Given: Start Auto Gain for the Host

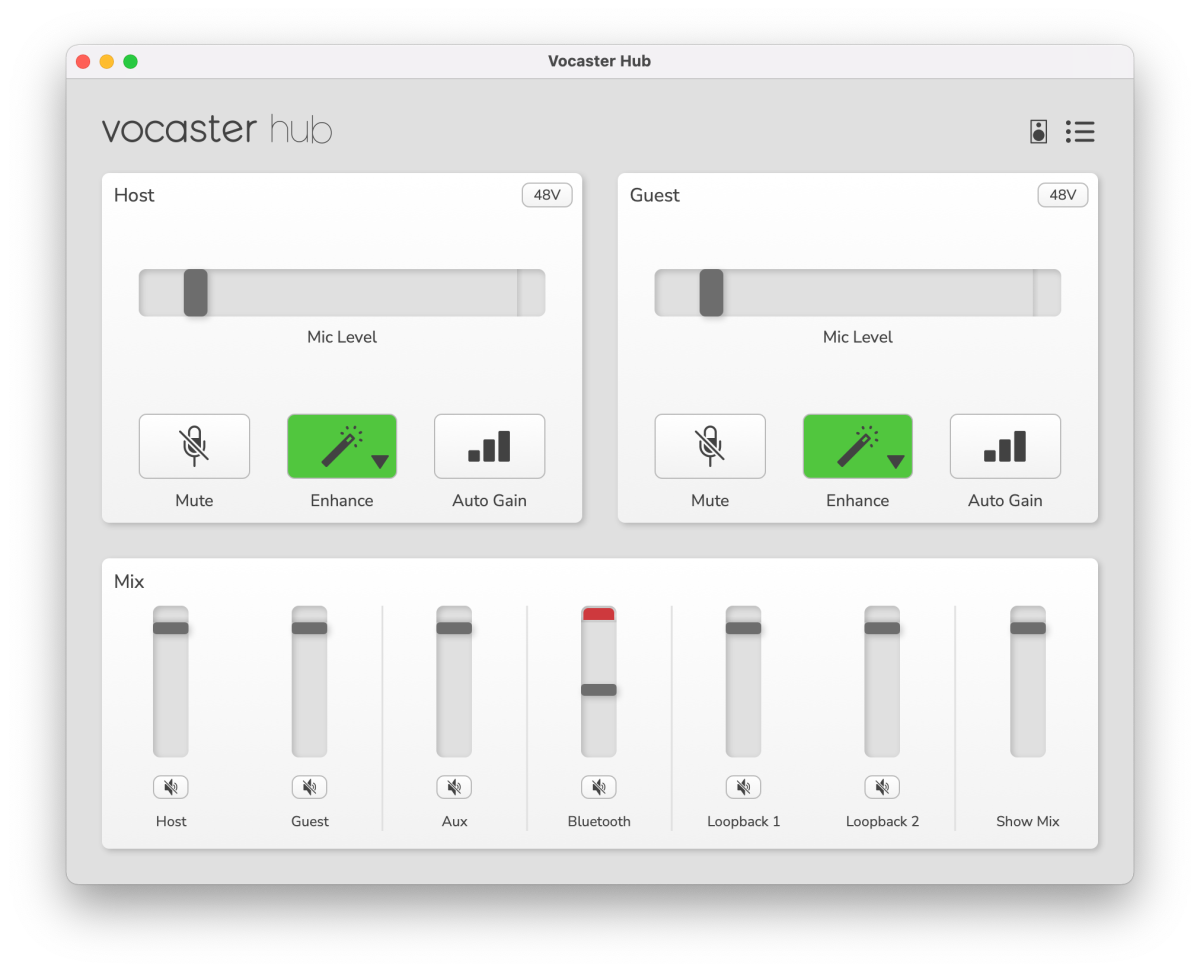Looking at the screenshot, I should [x=489, y=446].
